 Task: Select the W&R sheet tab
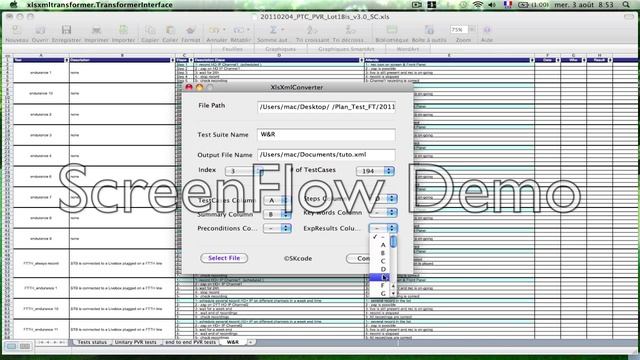point(233,342)
